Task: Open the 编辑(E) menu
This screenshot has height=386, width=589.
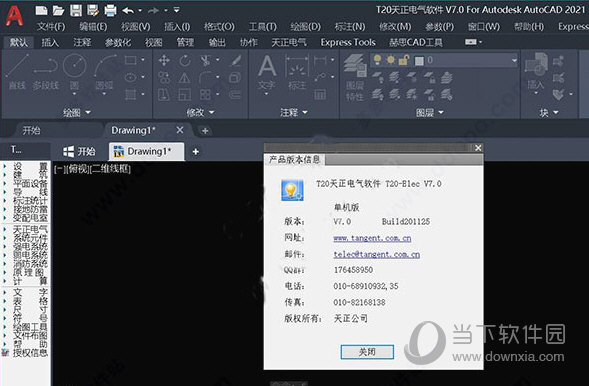Action: 93,27
